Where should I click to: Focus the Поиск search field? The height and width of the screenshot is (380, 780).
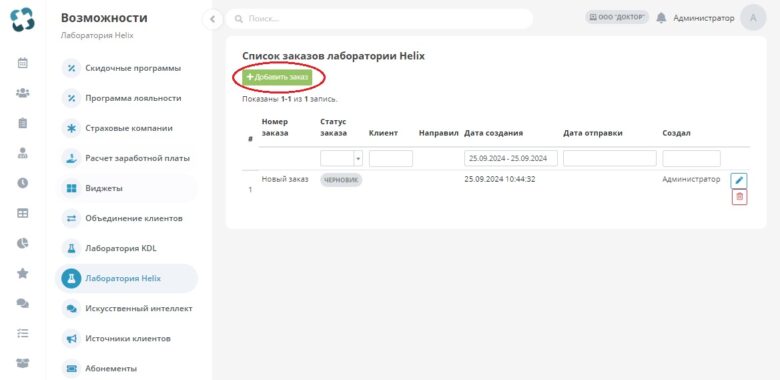[x=379, y=19]
